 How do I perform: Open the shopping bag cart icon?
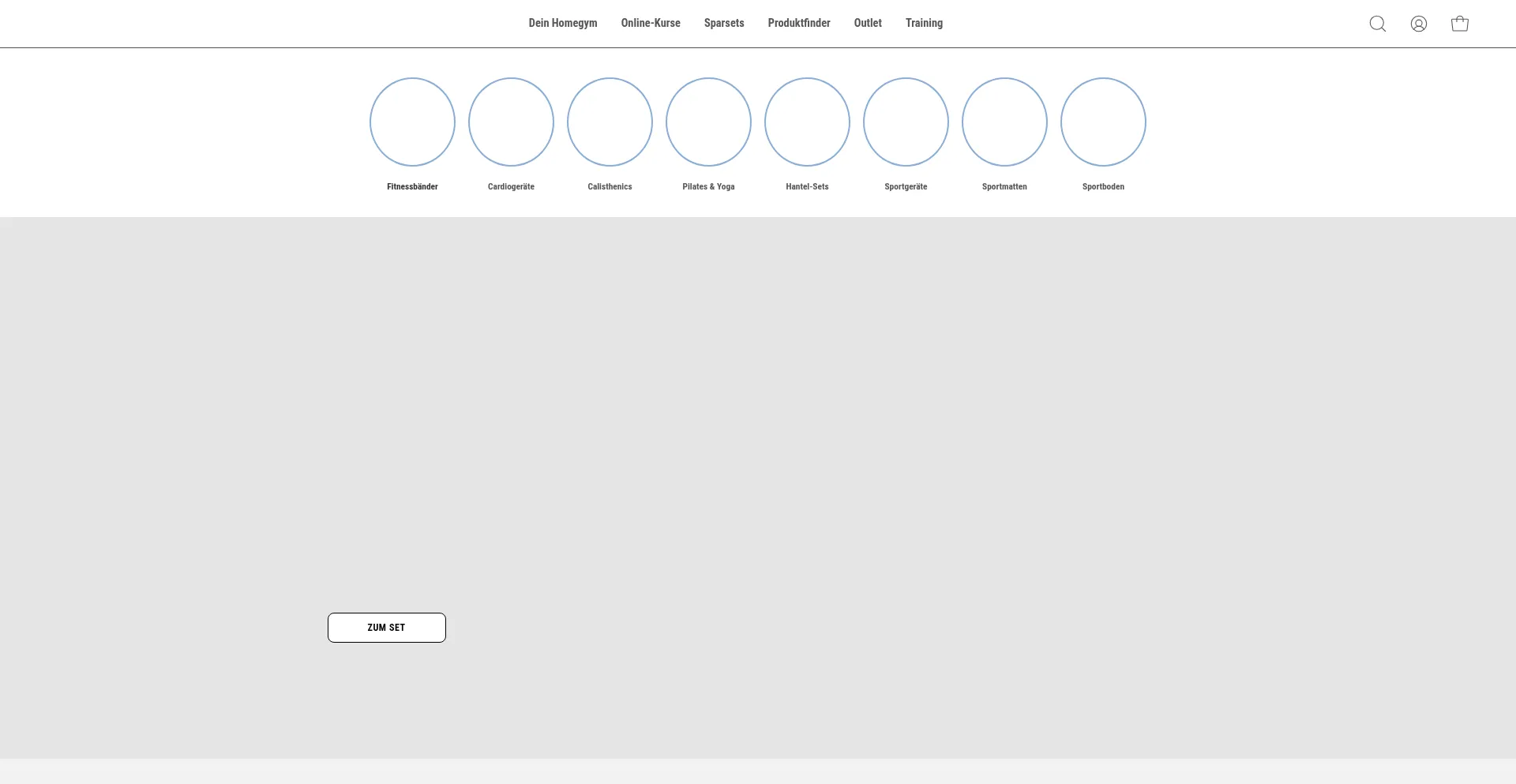coord(1460,24)
